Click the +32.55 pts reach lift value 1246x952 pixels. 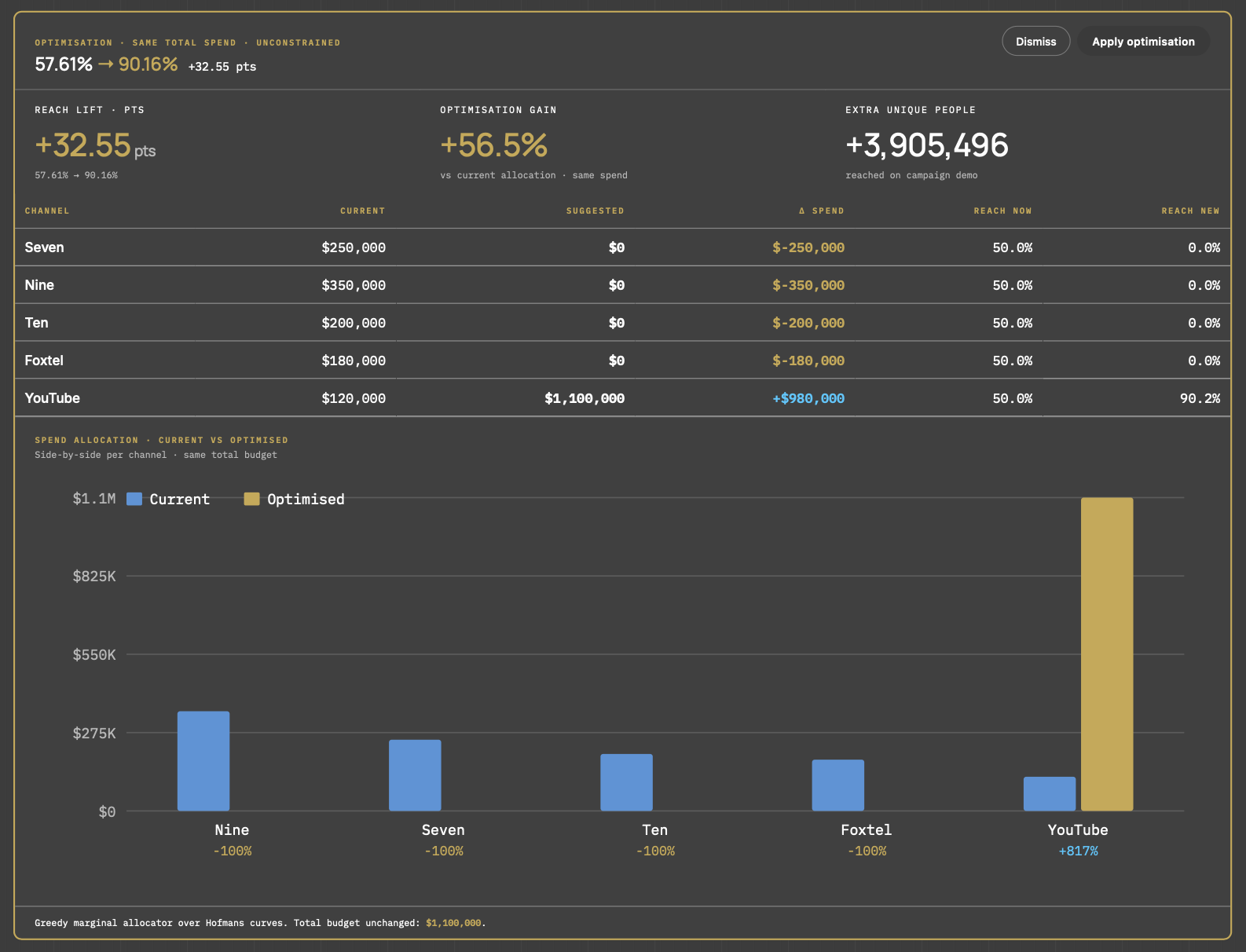click(95, 145)
